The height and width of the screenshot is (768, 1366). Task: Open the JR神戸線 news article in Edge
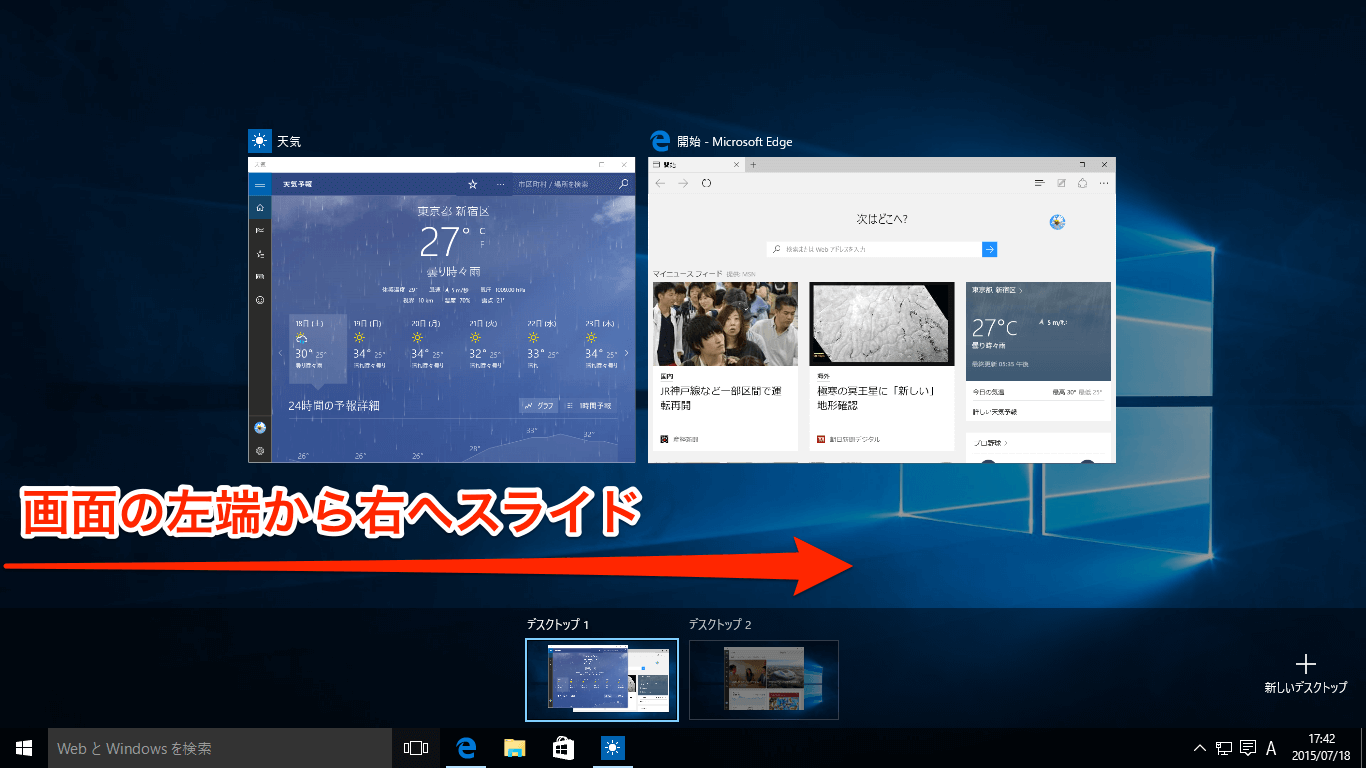725,367
